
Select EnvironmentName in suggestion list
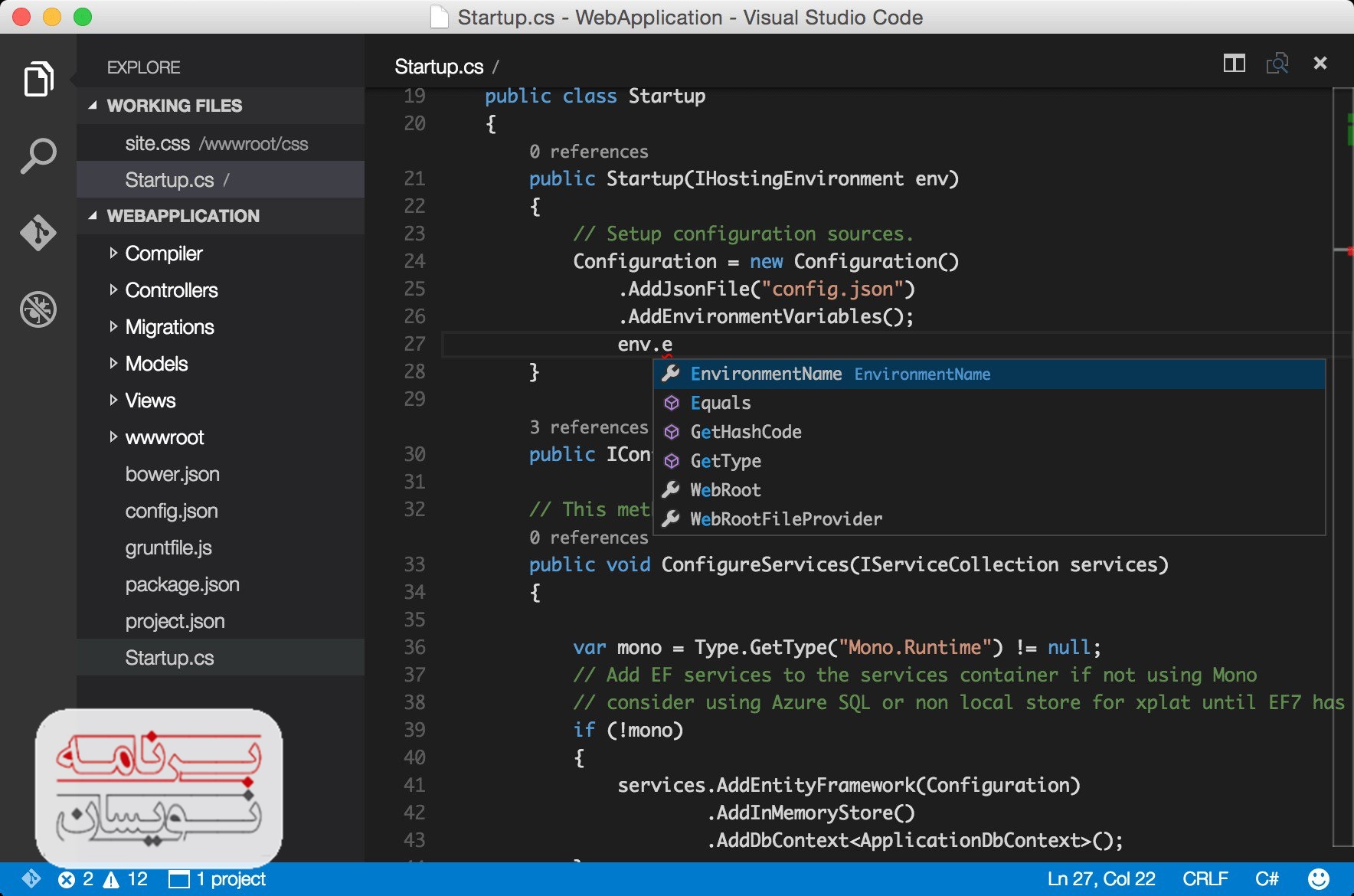click(x=766, y=374)
